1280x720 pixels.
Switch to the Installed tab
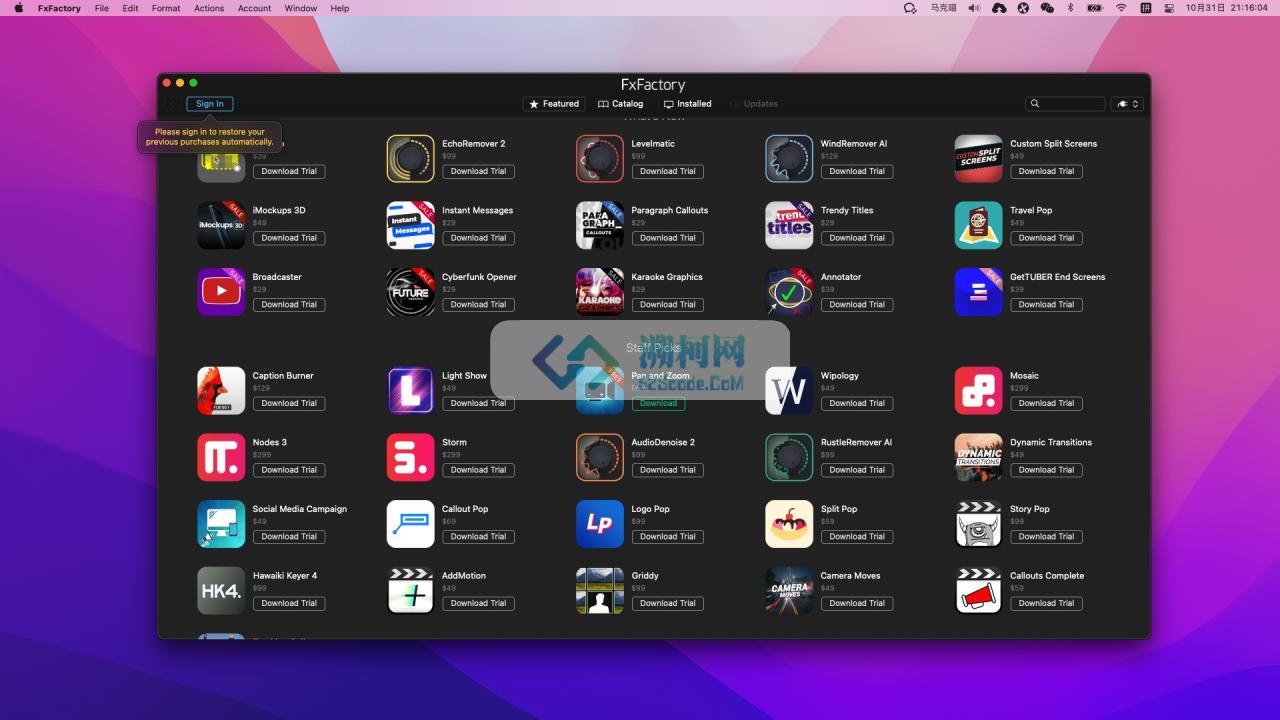click(x=688, y=104)
